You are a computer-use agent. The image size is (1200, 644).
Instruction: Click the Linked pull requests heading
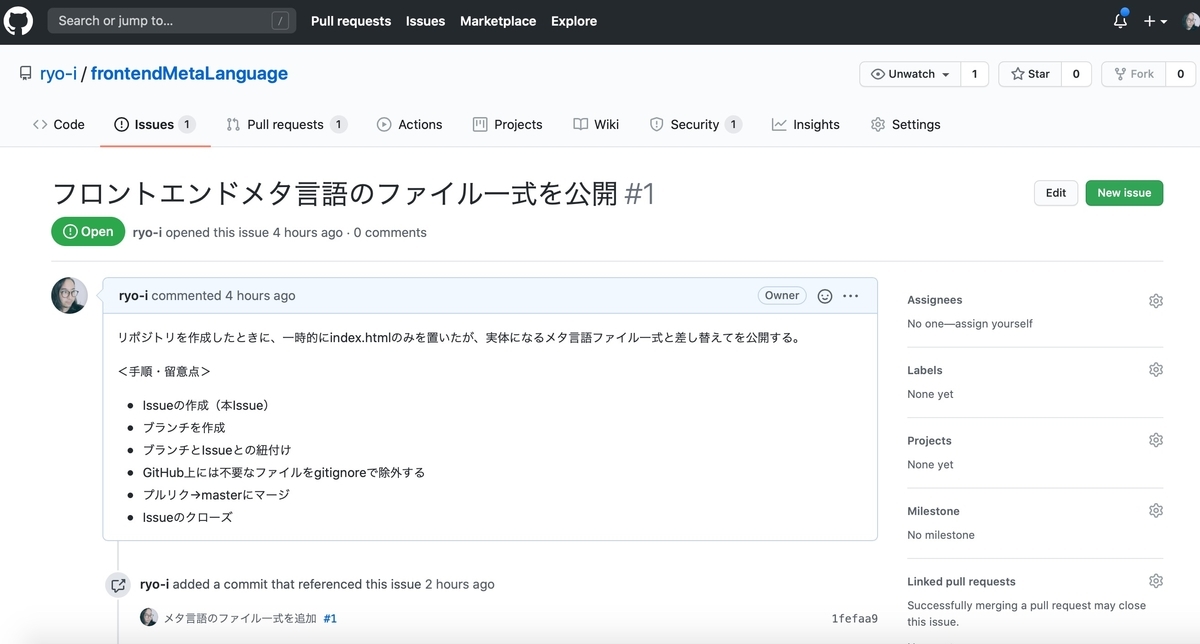(x=961, y=581)
